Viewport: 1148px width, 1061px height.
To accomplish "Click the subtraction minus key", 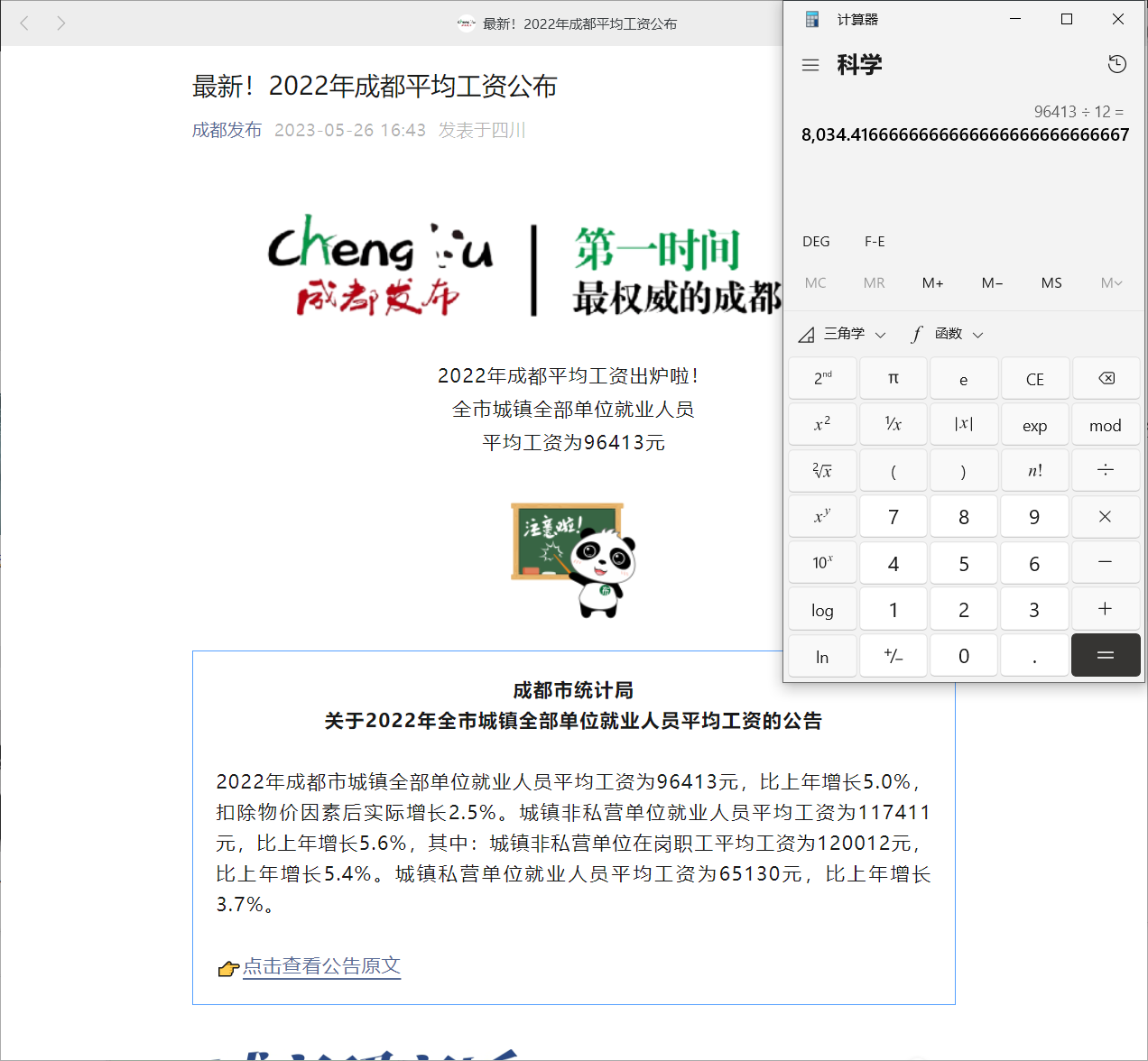I will tap(1106, 563).
